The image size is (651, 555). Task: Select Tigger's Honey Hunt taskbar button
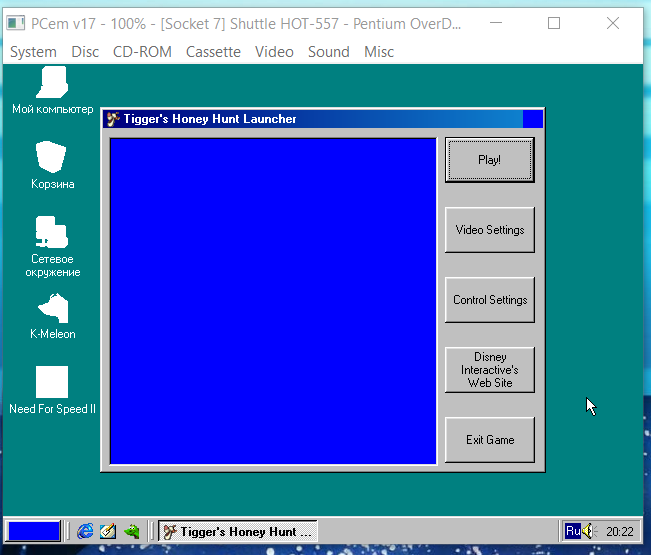tap(238, 531)
